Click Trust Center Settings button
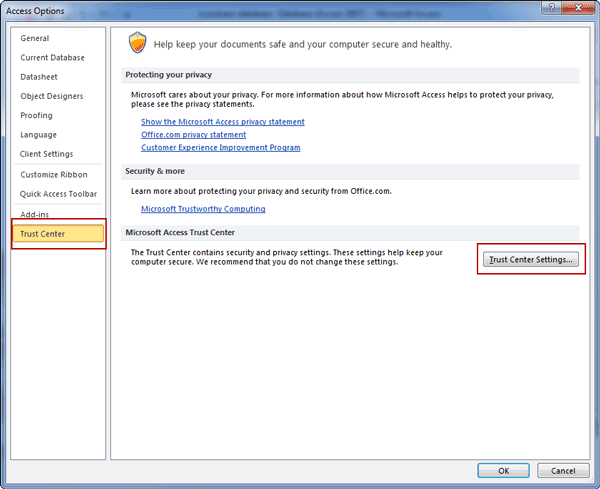 click(x=531, y=259)
